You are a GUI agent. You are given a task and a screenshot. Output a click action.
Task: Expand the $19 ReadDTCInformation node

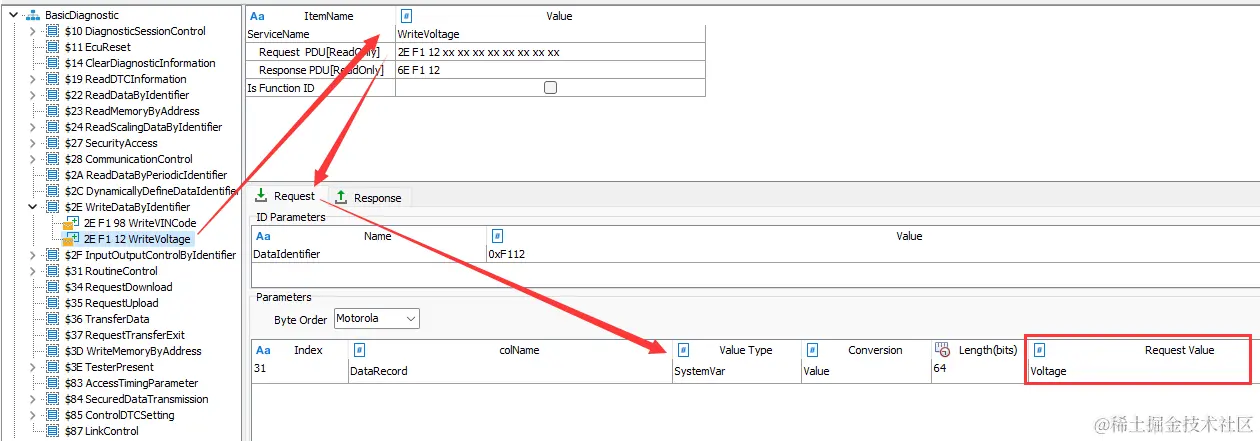(32, 79)
